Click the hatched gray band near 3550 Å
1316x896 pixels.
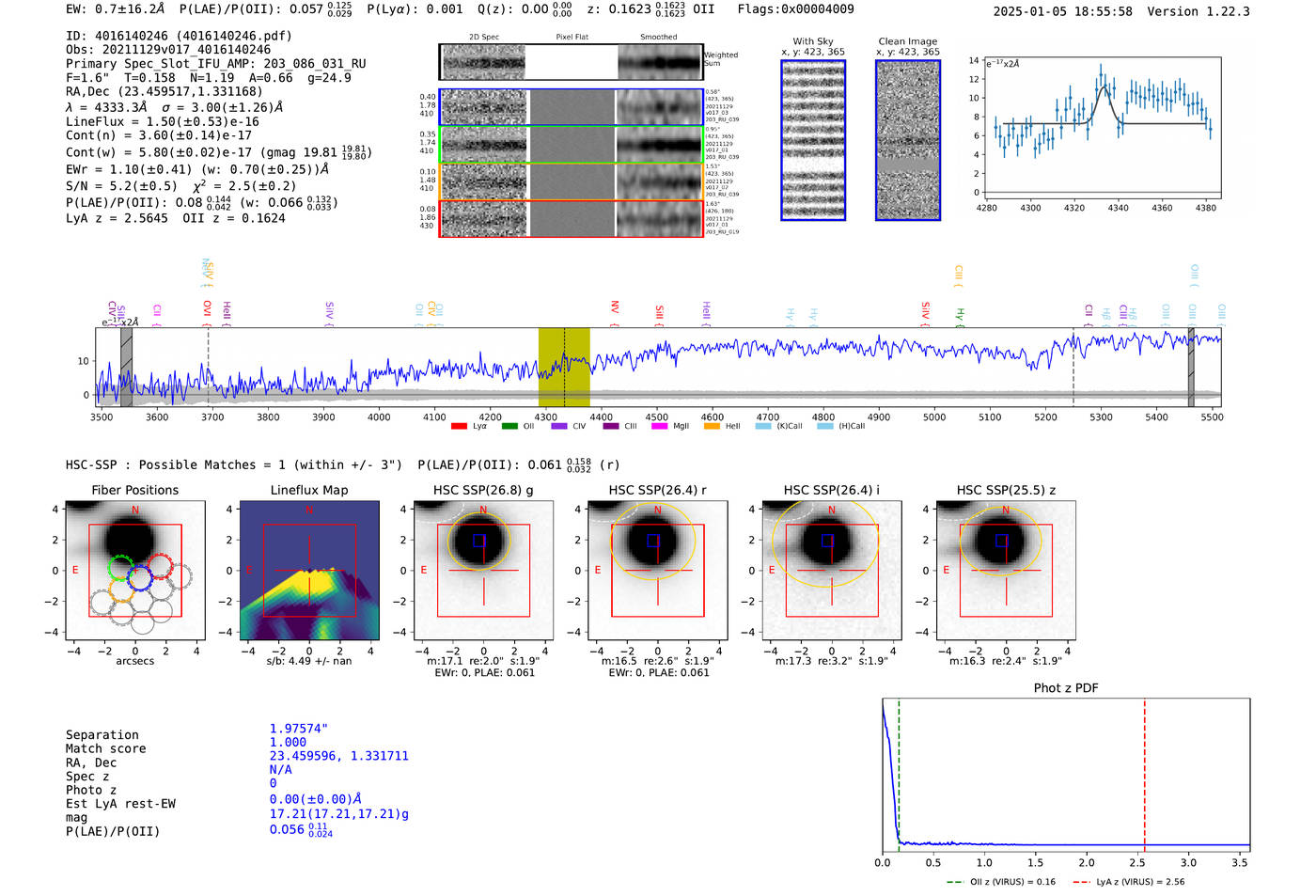point(126,367)
